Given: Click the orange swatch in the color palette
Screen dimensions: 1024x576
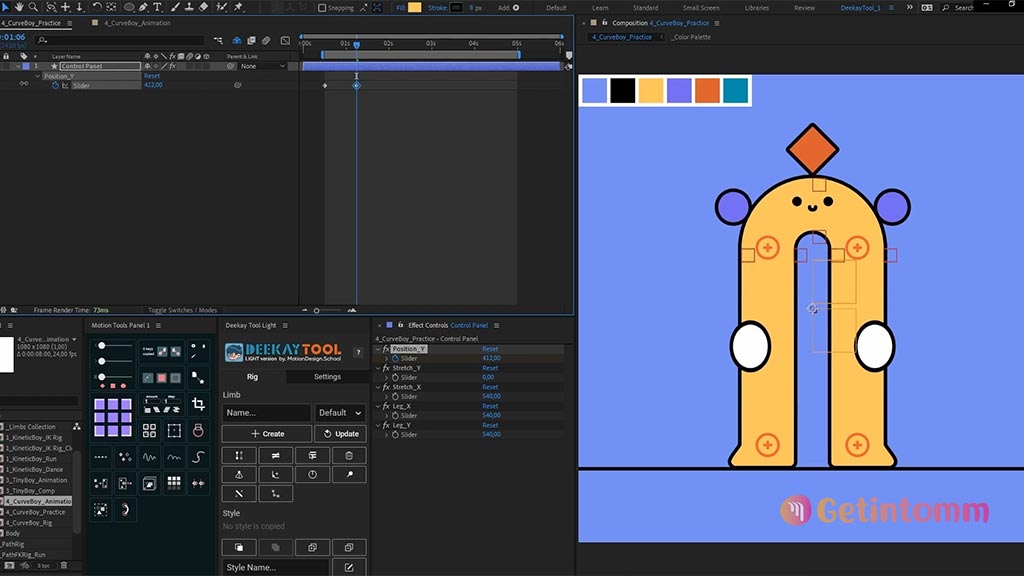Looking at the screenshot, I should point(707,90).
